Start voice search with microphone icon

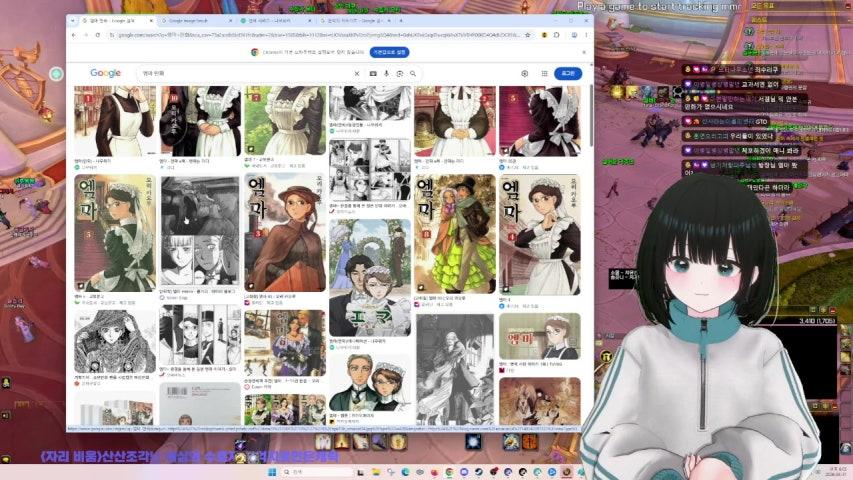pos(386,73)
